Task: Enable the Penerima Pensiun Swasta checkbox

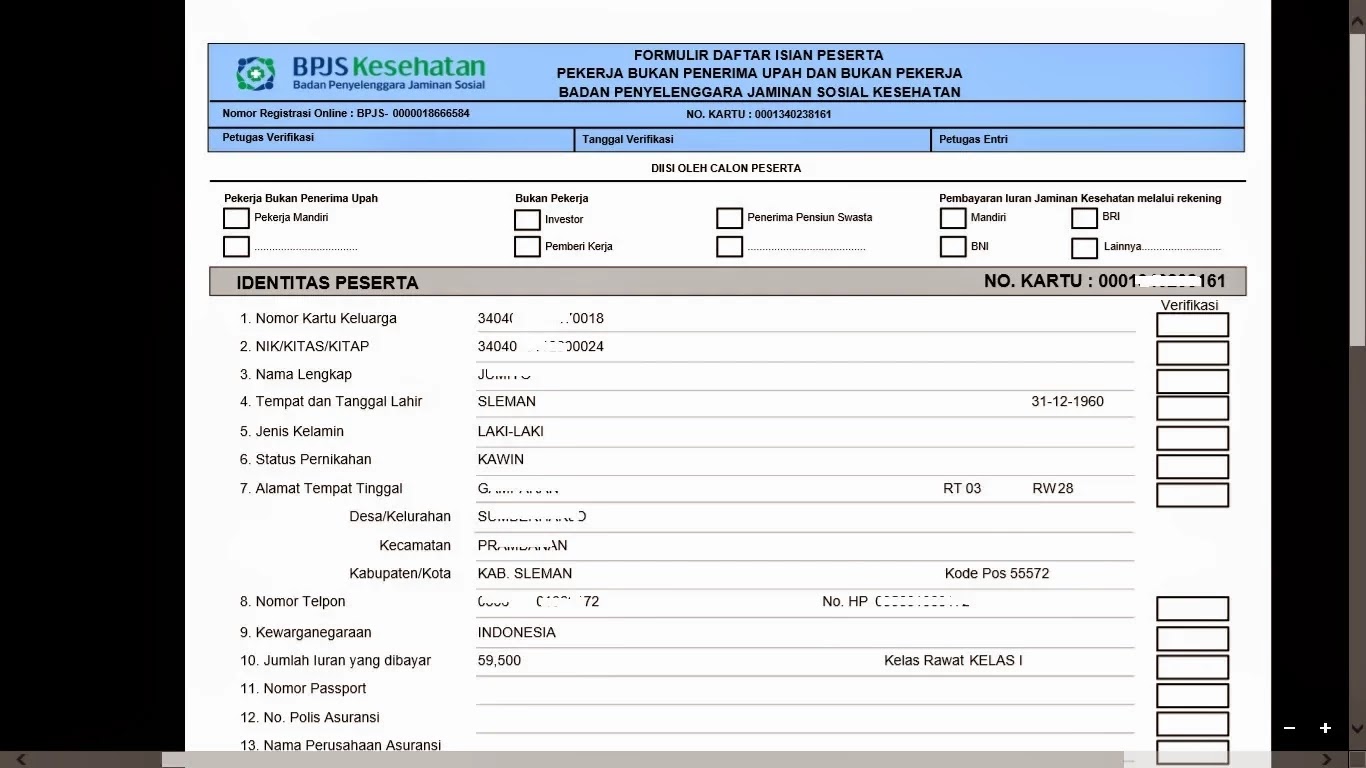Action: [x=729, y=218]
